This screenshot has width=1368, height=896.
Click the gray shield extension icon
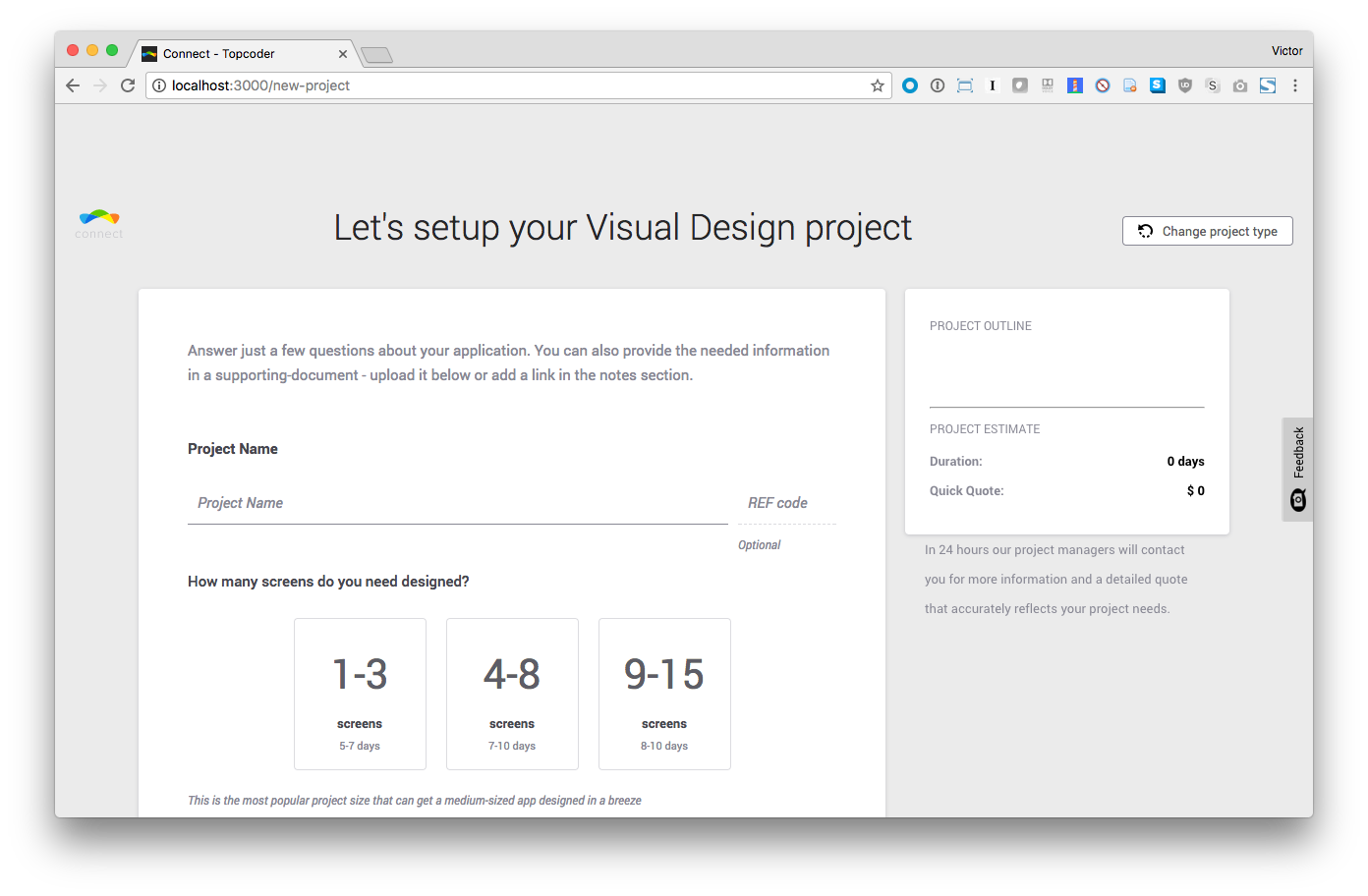[x=1020, y=85]
